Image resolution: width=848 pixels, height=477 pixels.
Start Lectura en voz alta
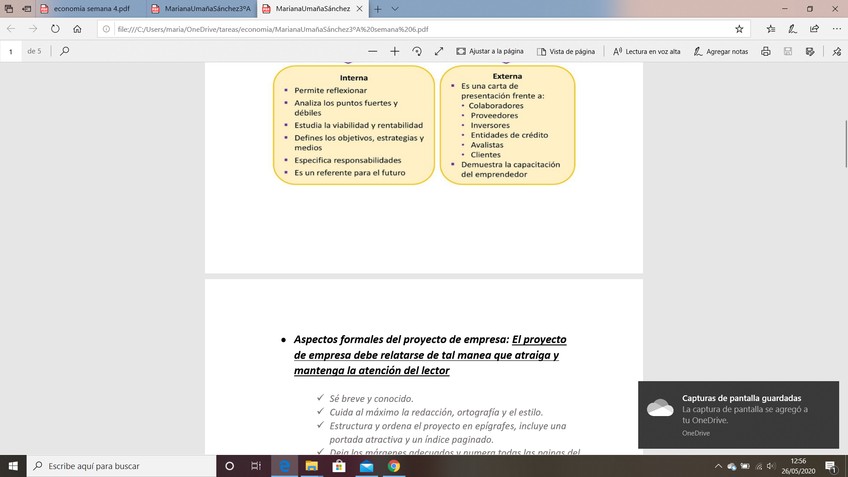coord(646,51)
